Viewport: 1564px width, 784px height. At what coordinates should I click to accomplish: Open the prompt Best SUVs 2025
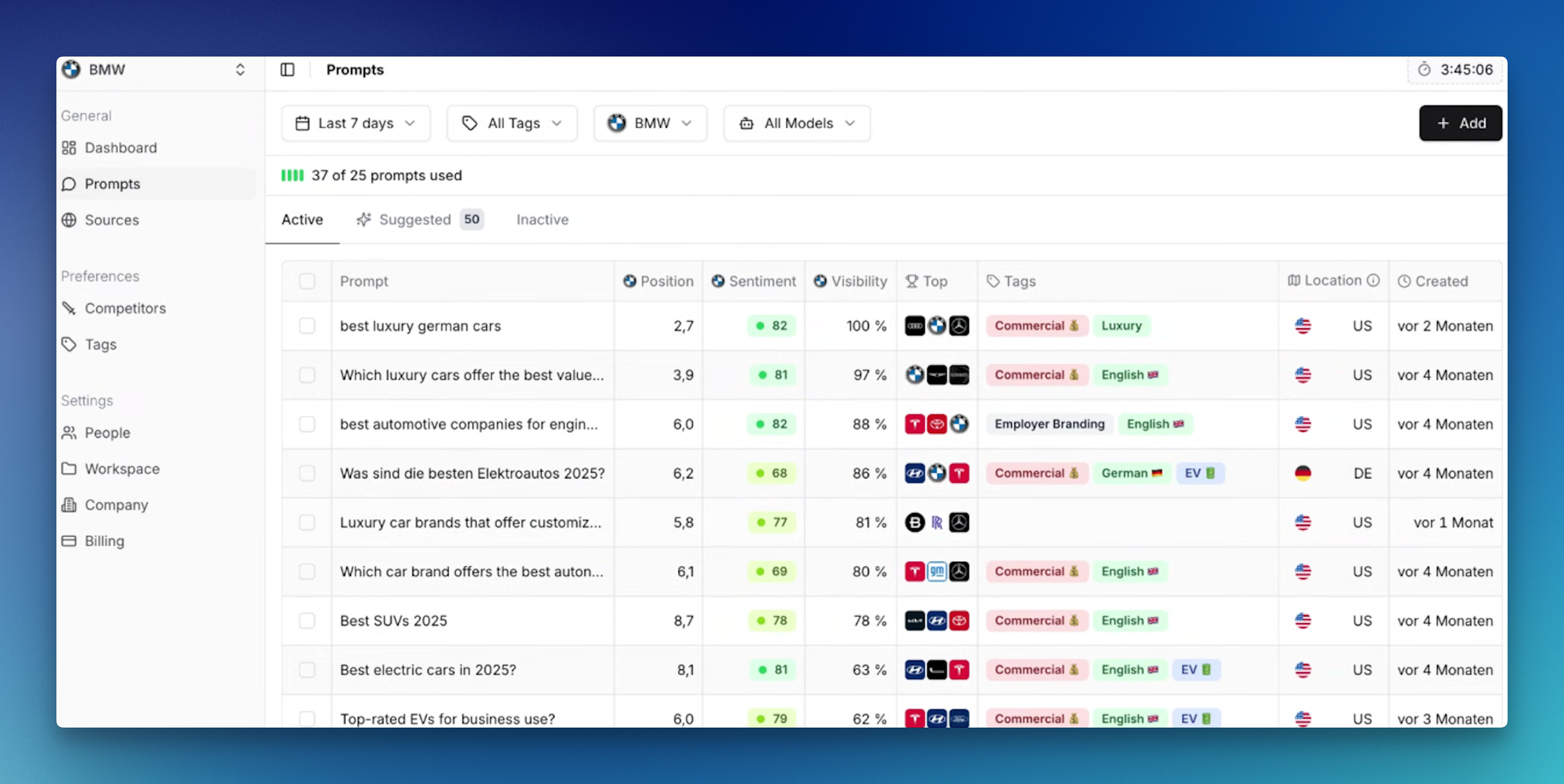tap(393, 621)
